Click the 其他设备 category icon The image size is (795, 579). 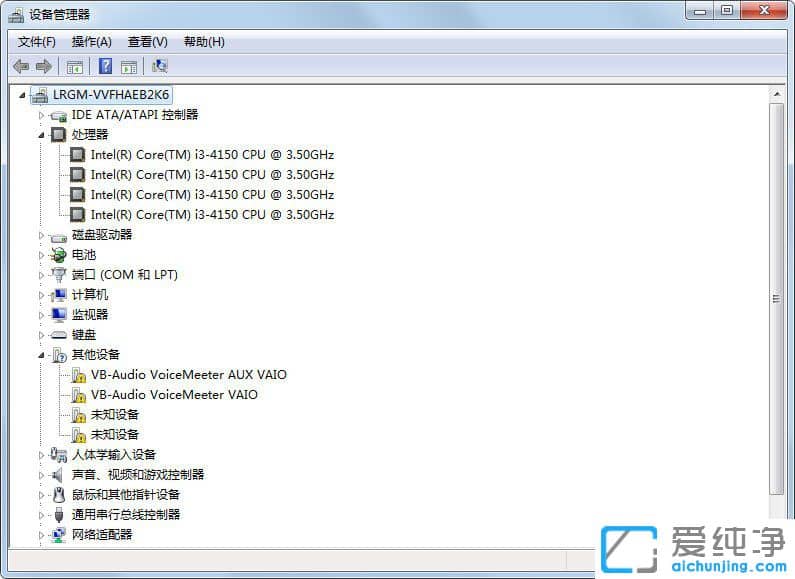point(59,355)
